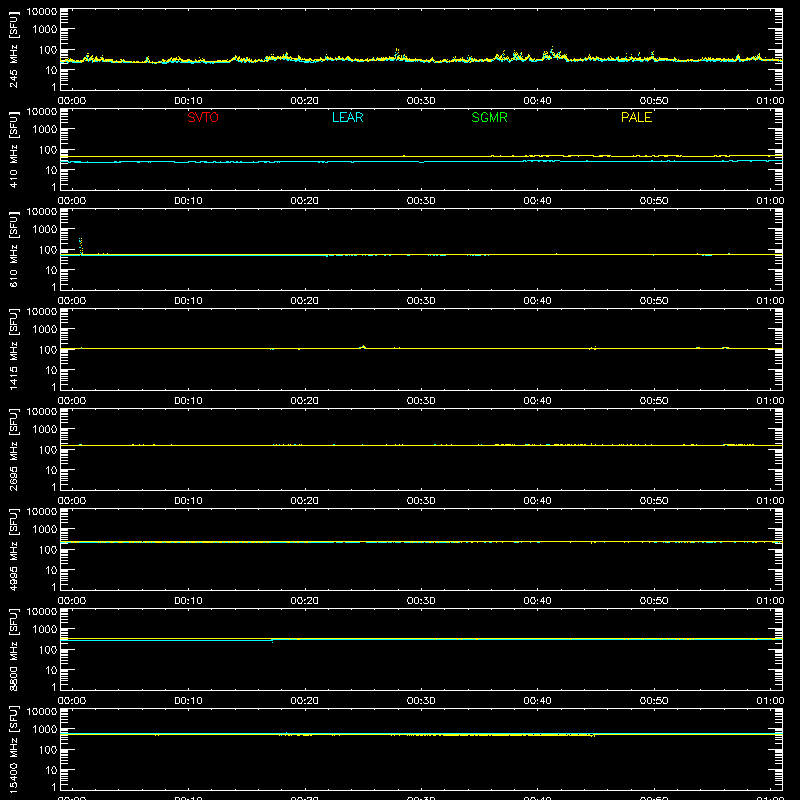This screenshot has height=800, width=800.
Task: Select the 15400 MHz [SFU] axis title
Action: point(13,749)
